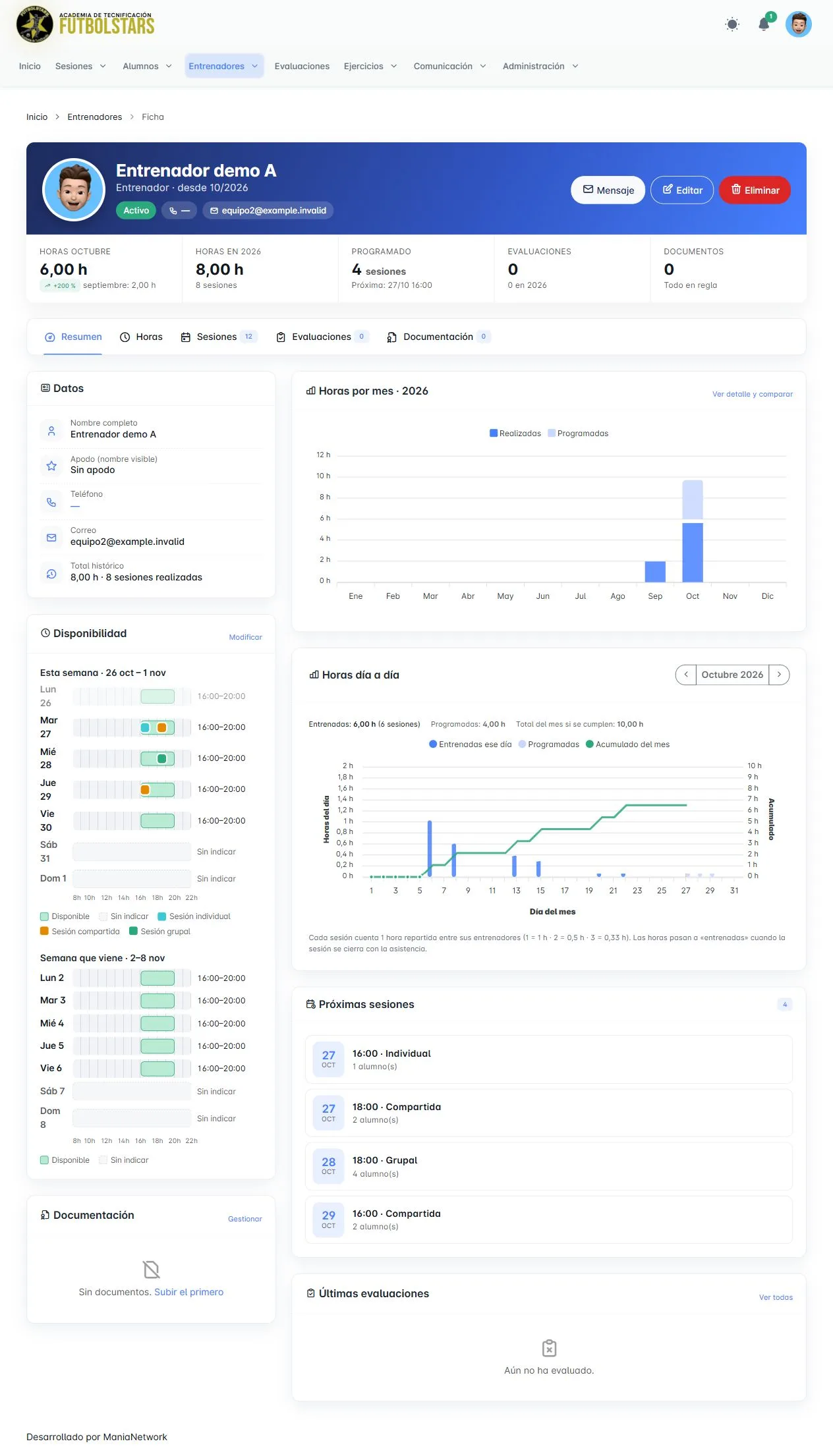Open 28 Oct 18:00 Grupal session

pos(549,1166)
